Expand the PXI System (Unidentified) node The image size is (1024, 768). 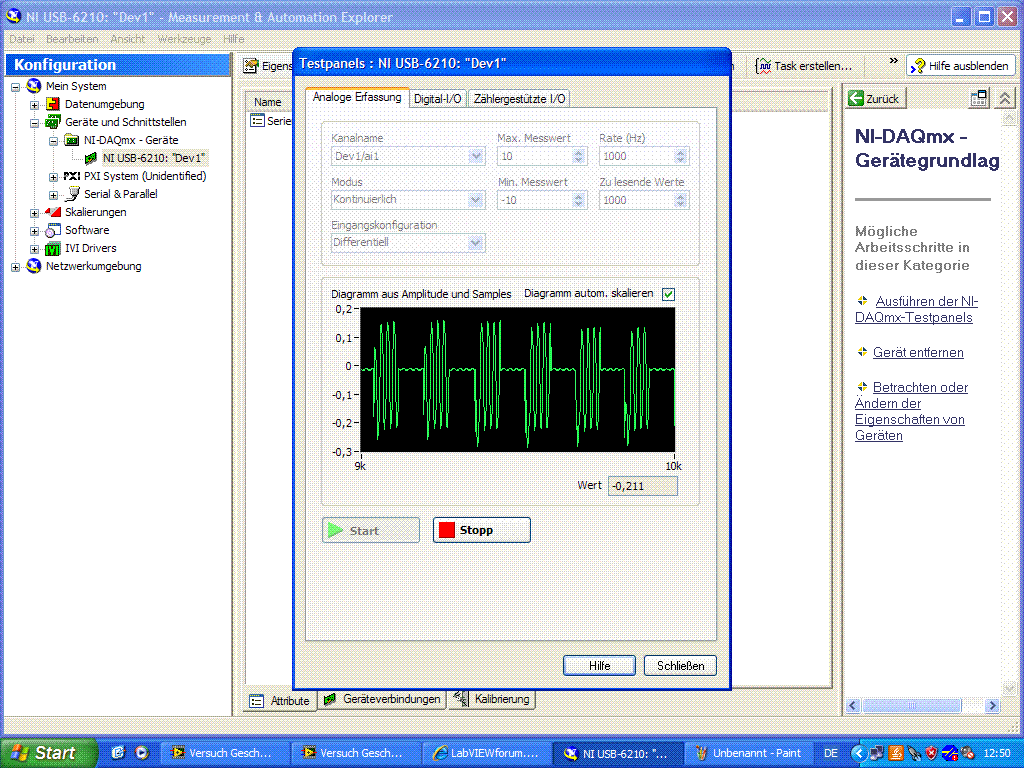(x=54, y=177)
